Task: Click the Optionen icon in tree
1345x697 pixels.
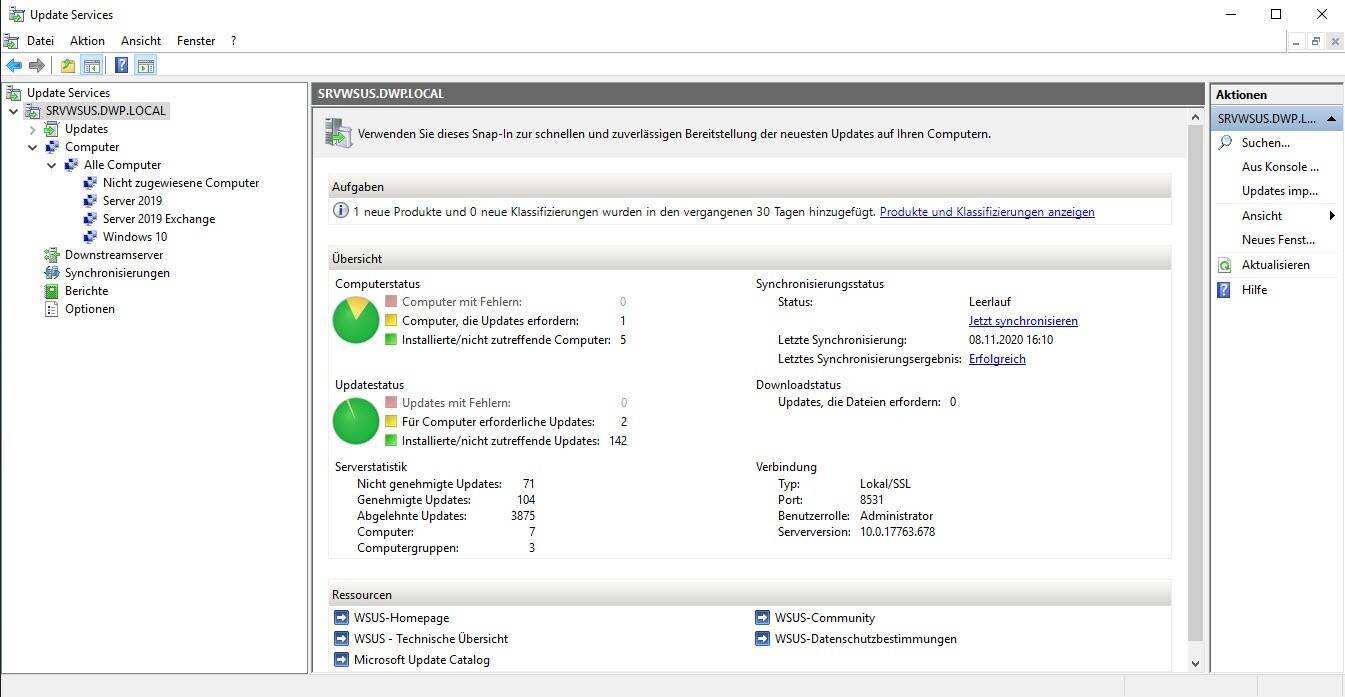Action: [52, 309]
